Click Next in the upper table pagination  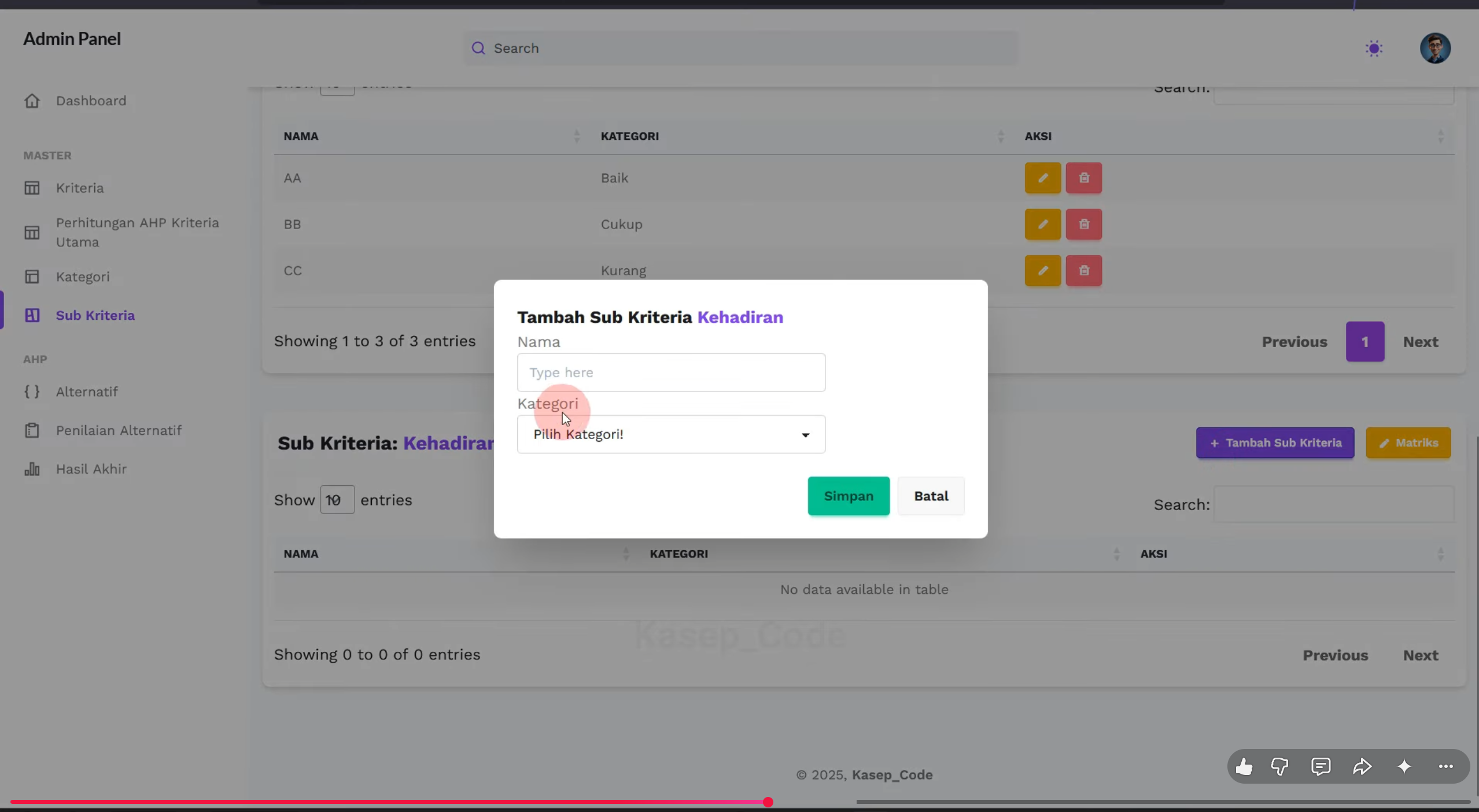pyautogui.click(x=1420, y=342)
